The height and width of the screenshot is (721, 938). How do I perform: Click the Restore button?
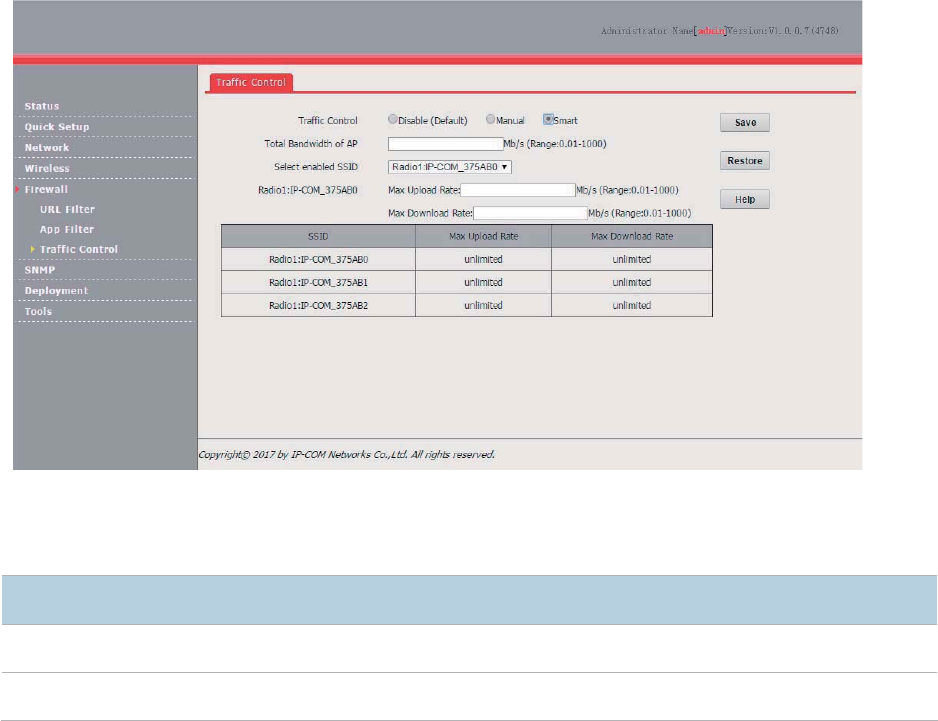(x=745, y=161)
